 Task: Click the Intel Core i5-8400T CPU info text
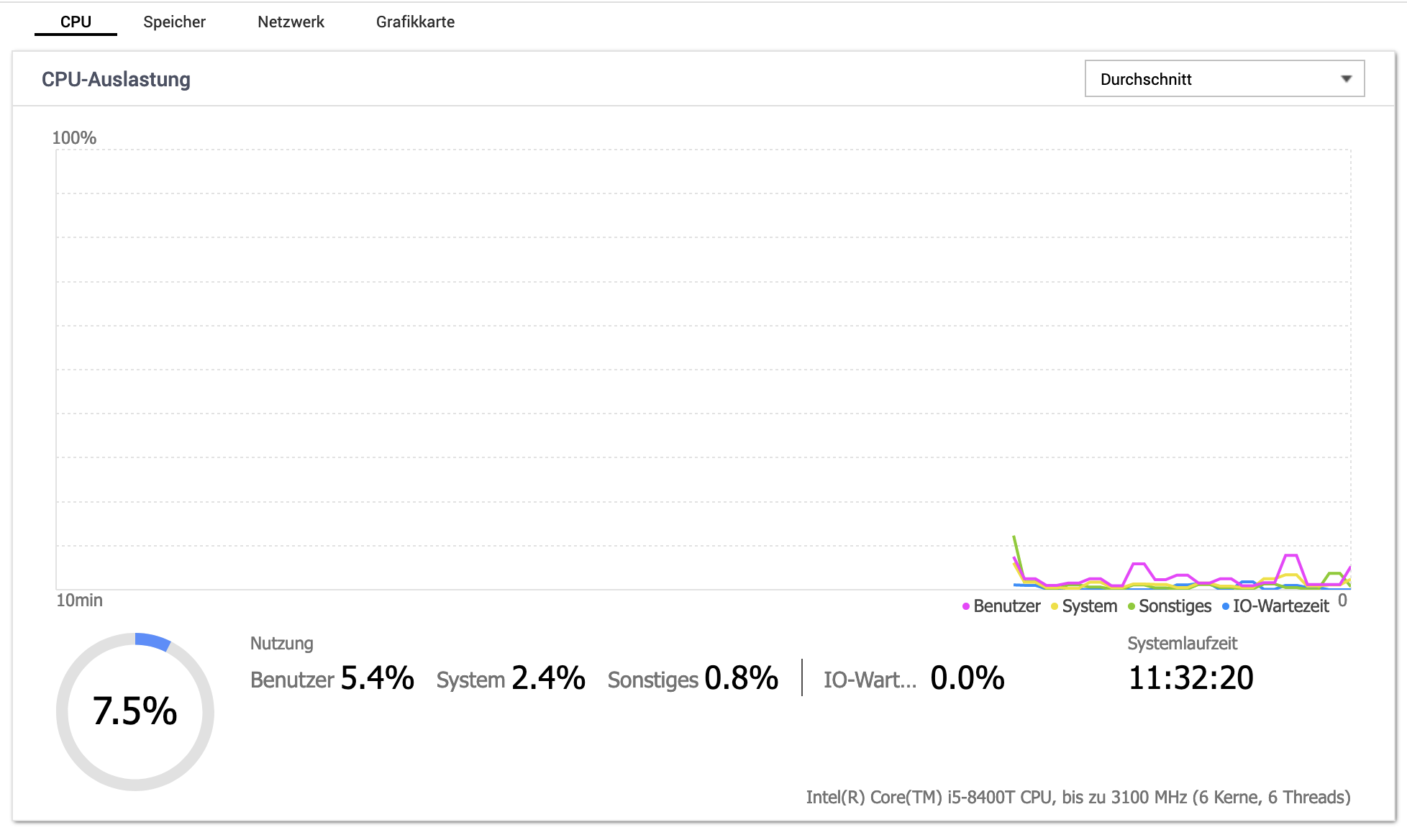(1078, 797)
